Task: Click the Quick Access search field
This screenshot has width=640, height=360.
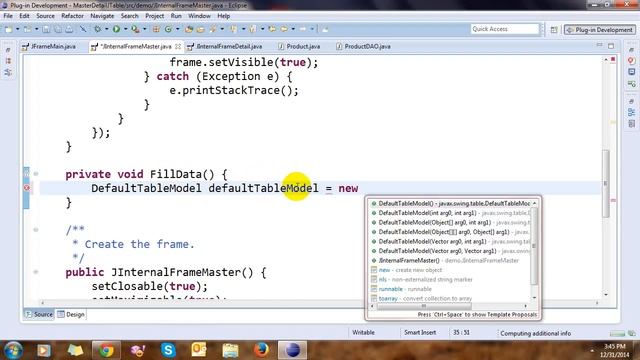Action: point(505,29)
